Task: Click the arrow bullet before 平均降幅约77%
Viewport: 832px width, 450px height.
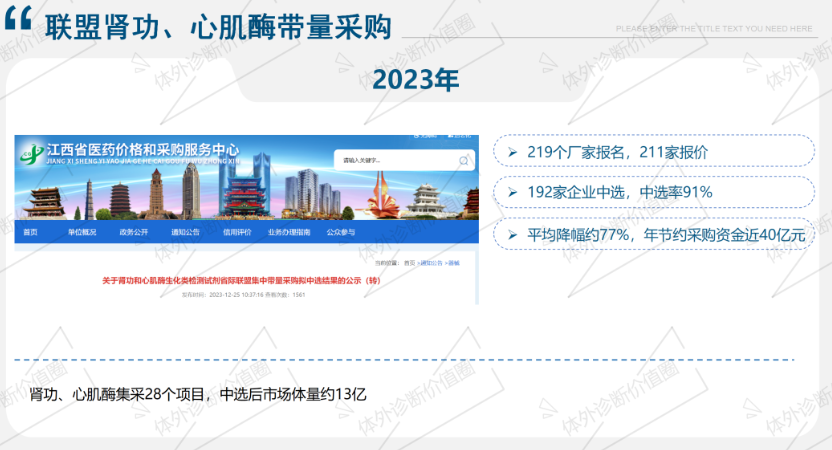Action: coord(513,235)
